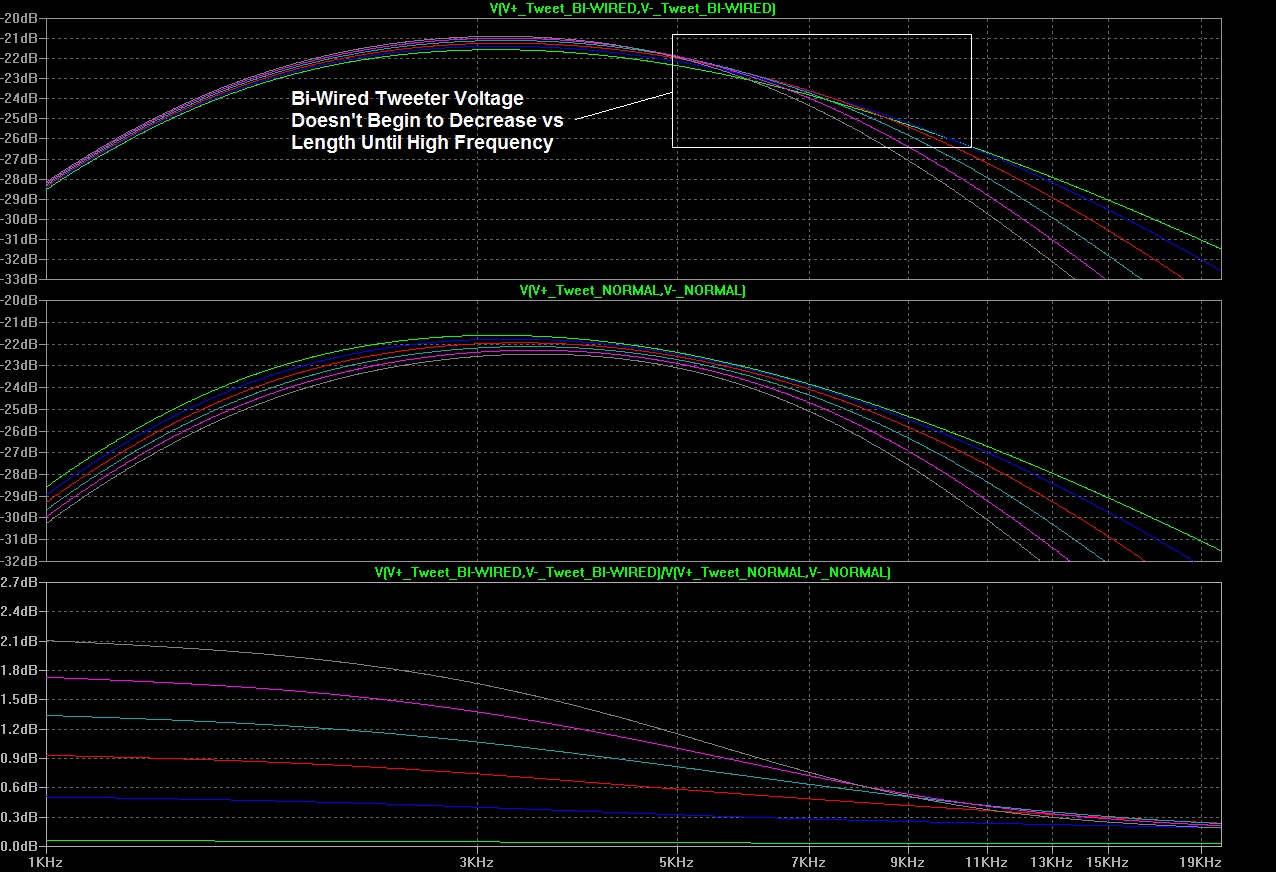Click the 2.4dB label on bottom pane axis
The height and width of the screenshot is (872, 1276).
click(19, 612)
